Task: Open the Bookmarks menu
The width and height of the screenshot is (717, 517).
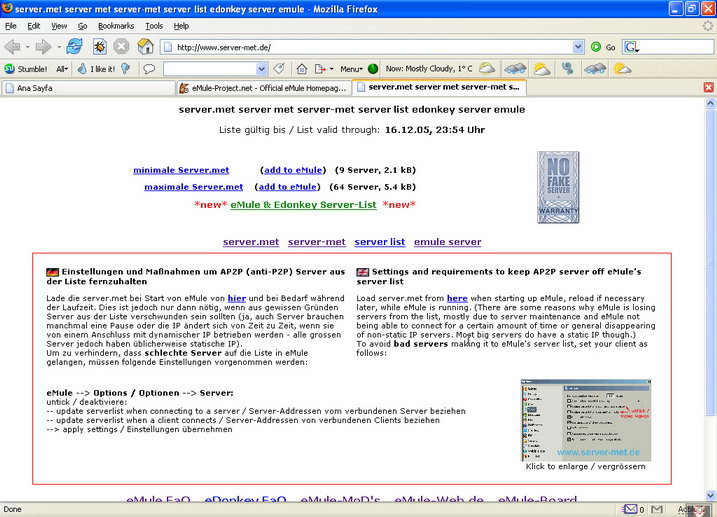Action: 116,26
